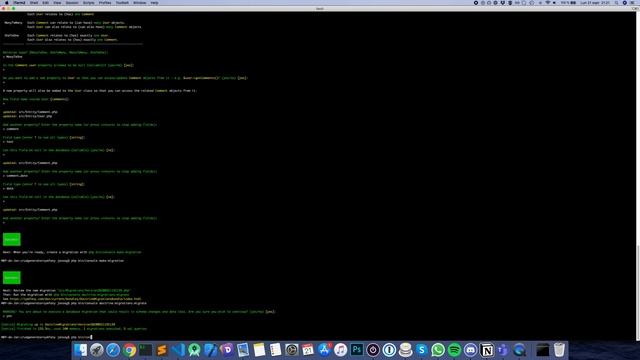Launch Photoshop from the Dock
640x360 pixels.
click(x=357, y=350)
